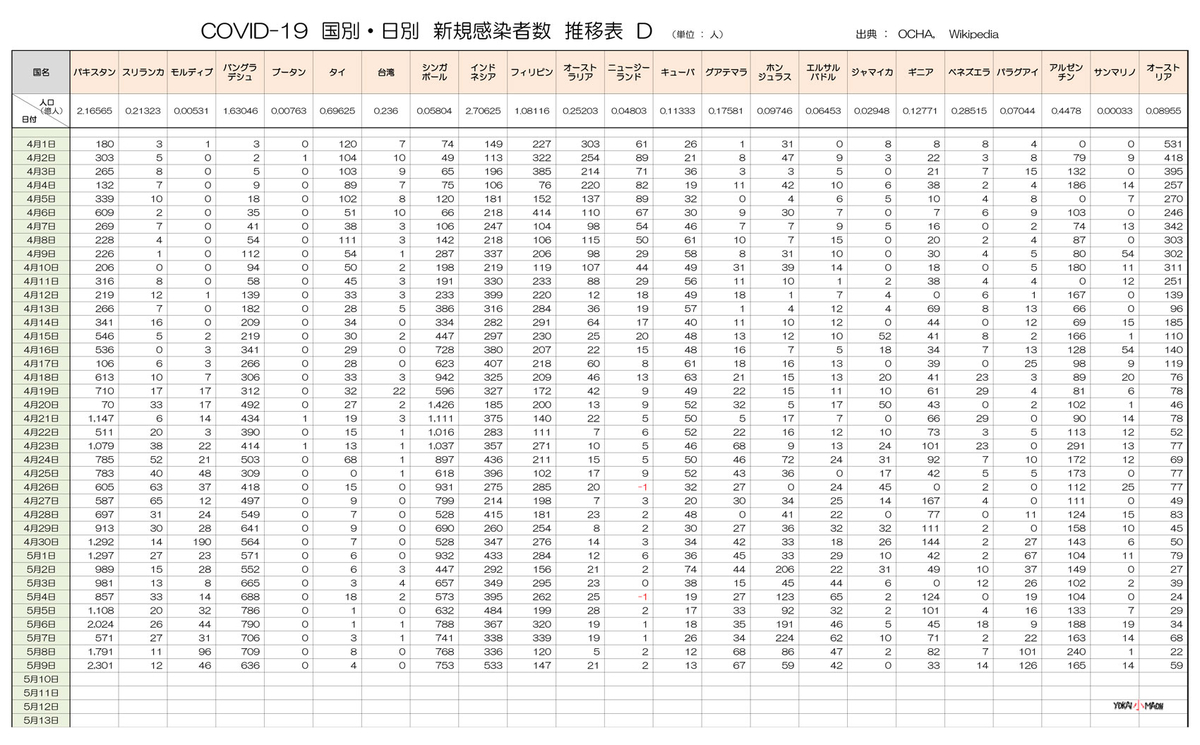Click the ホンジュラス column header
This screenshot has width=1200, height=745.
tap(772, 73)
